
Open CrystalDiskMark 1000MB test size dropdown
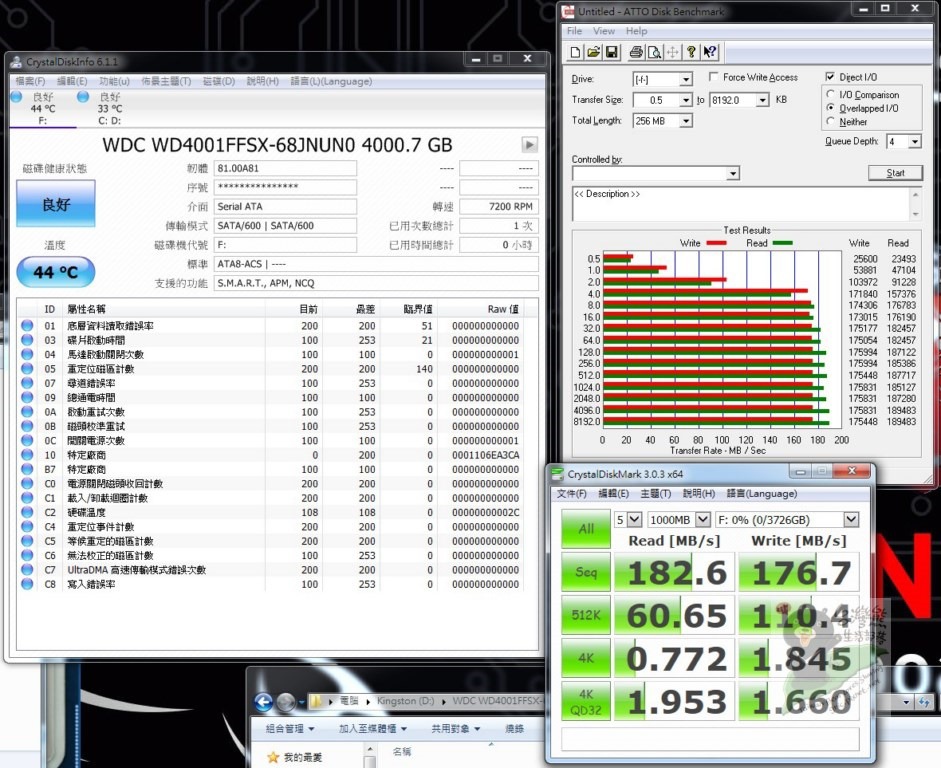pyautogui.click(x=703, y=520)
